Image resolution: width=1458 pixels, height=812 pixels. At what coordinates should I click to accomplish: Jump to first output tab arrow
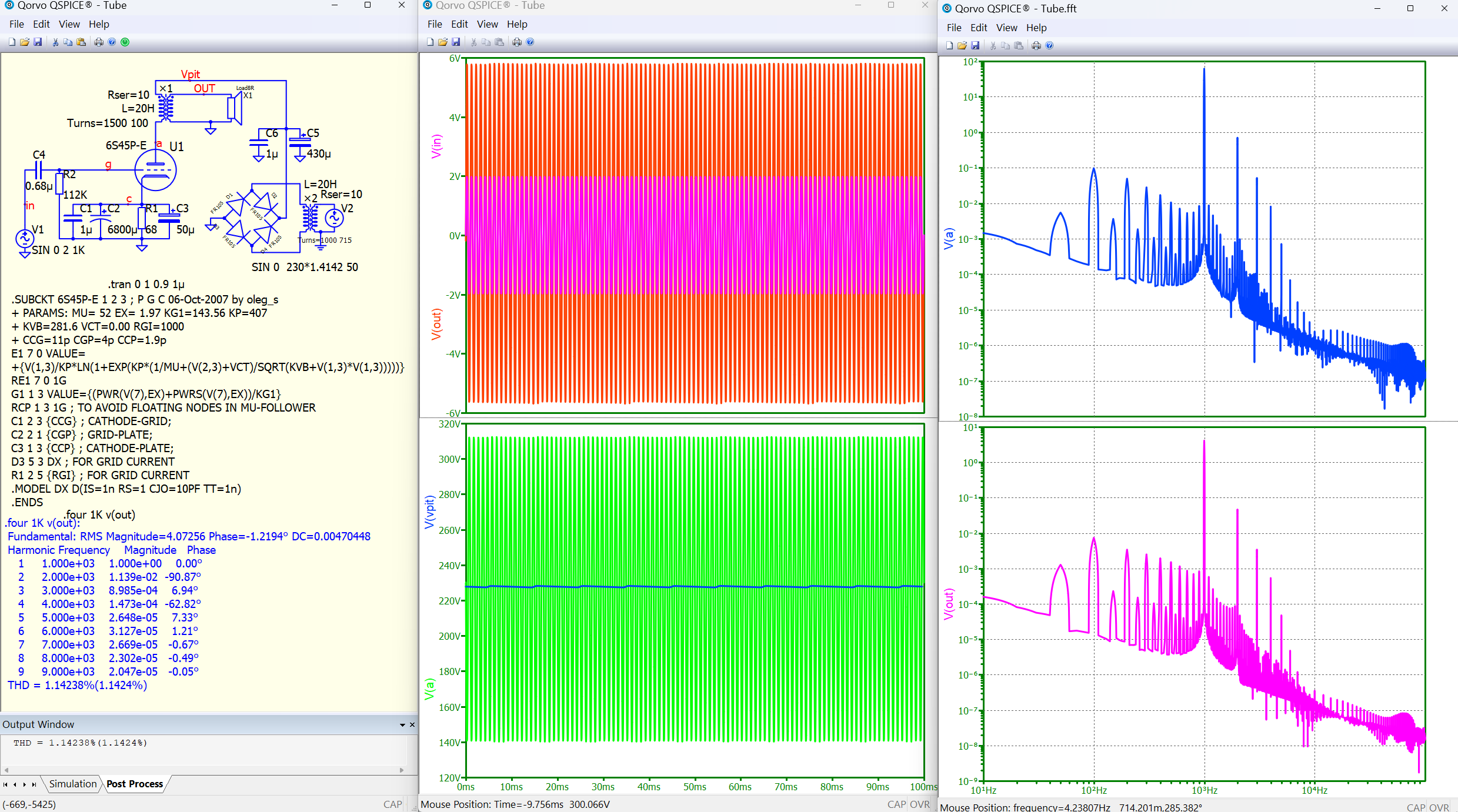pyautogui.click(x=5, y=784)
